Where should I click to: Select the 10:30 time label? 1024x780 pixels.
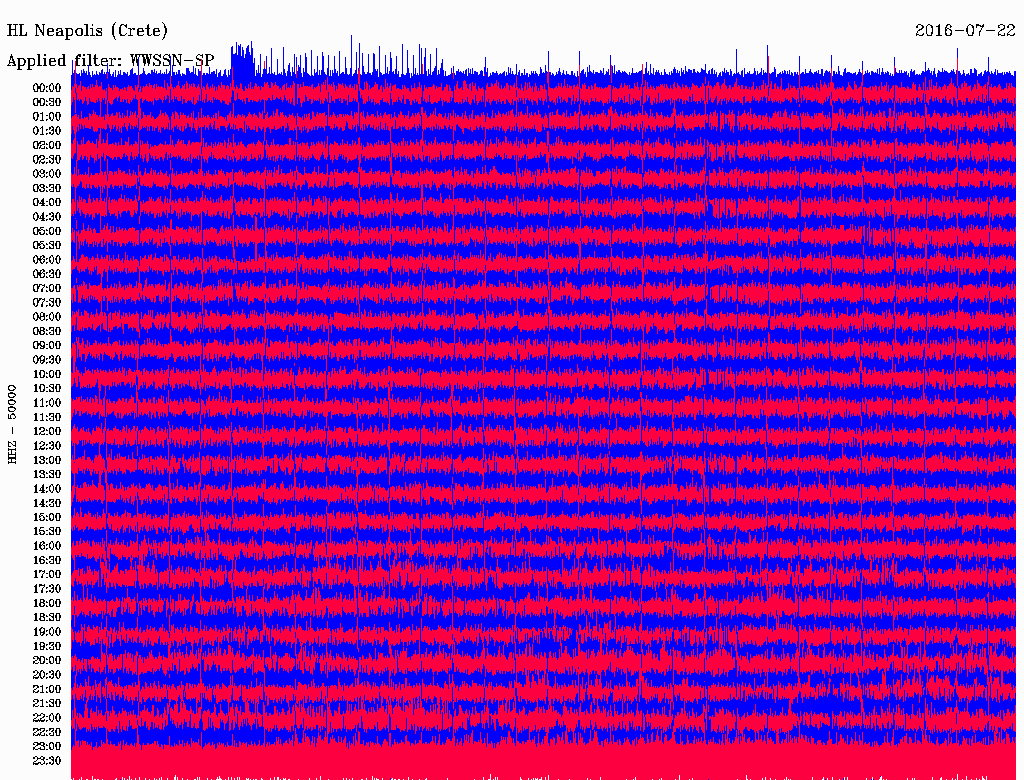(x=47, y=389)
